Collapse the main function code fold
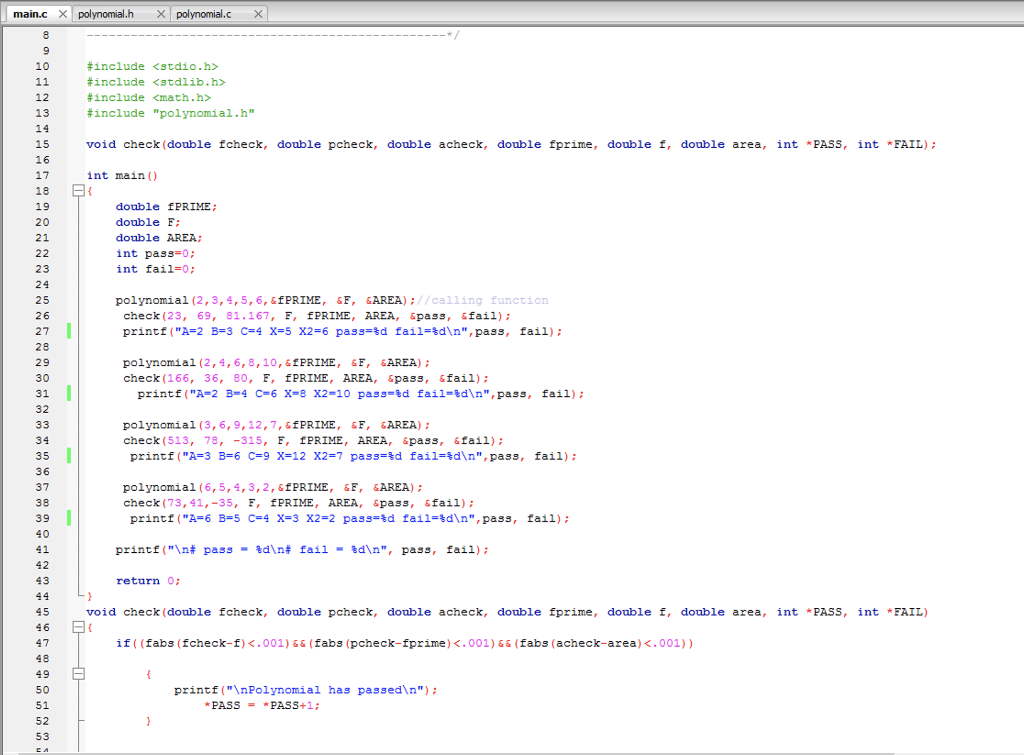The height and width of the screenshot is (755, 1024). (x=78, y=190)
